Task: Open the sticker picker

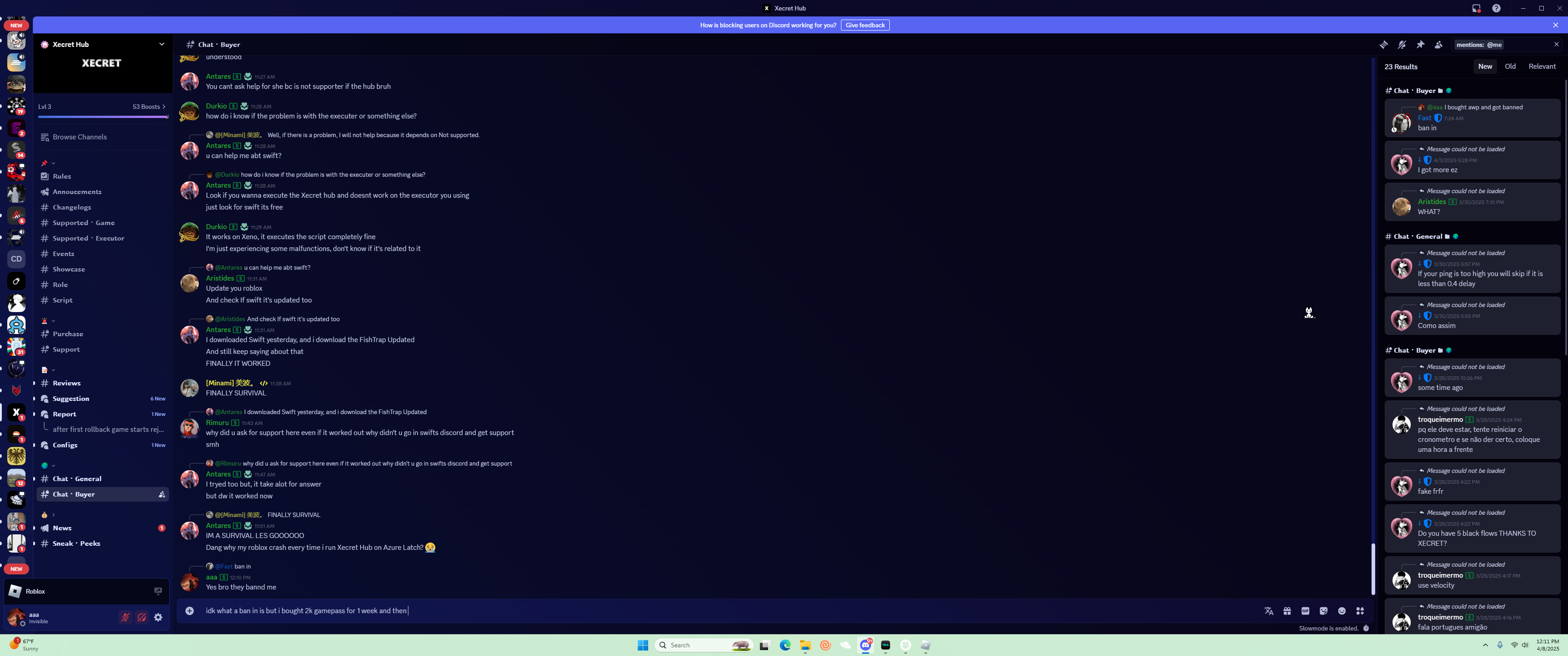Action: tap(1323, 611)
